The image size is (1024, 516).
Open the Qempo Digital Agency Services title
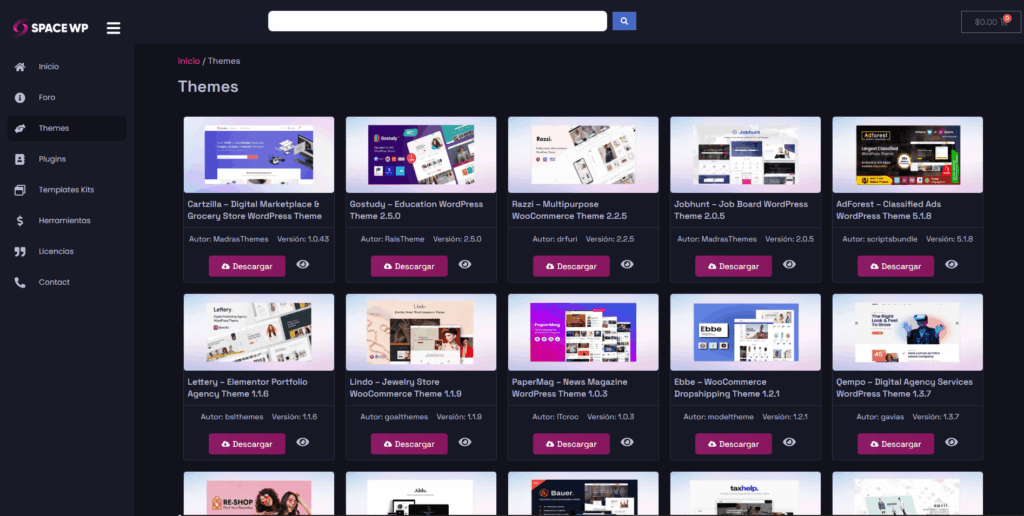point(904,388)
